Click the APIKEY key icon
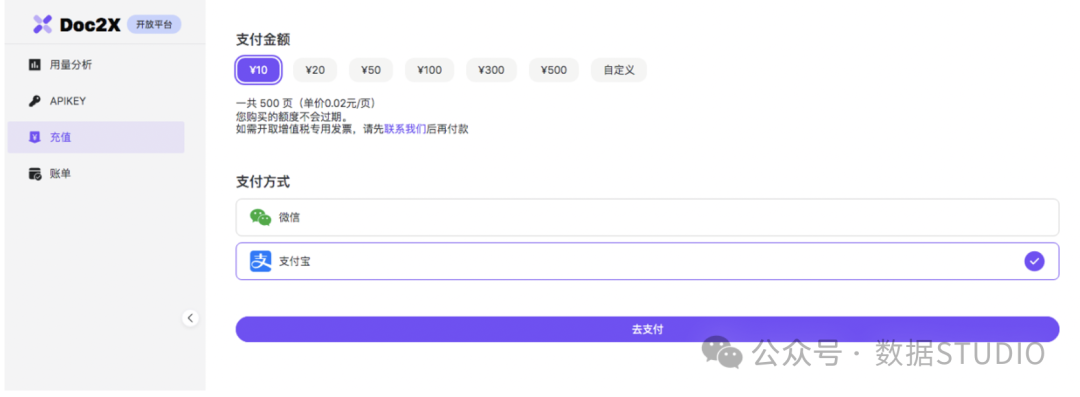Viewport: 1080px width, 397px height. pyautogui.click(x=34, y=101)
